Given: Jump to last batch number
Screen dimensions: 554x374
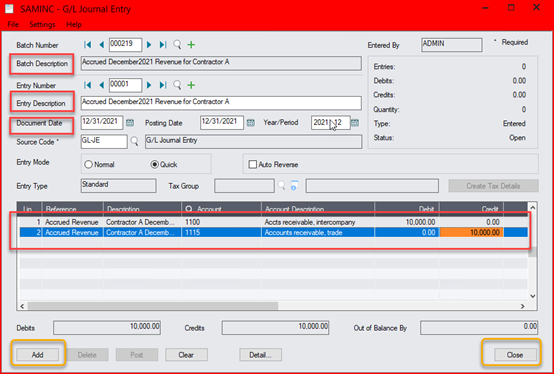Looking at the screenshot, I should (163, 45).
